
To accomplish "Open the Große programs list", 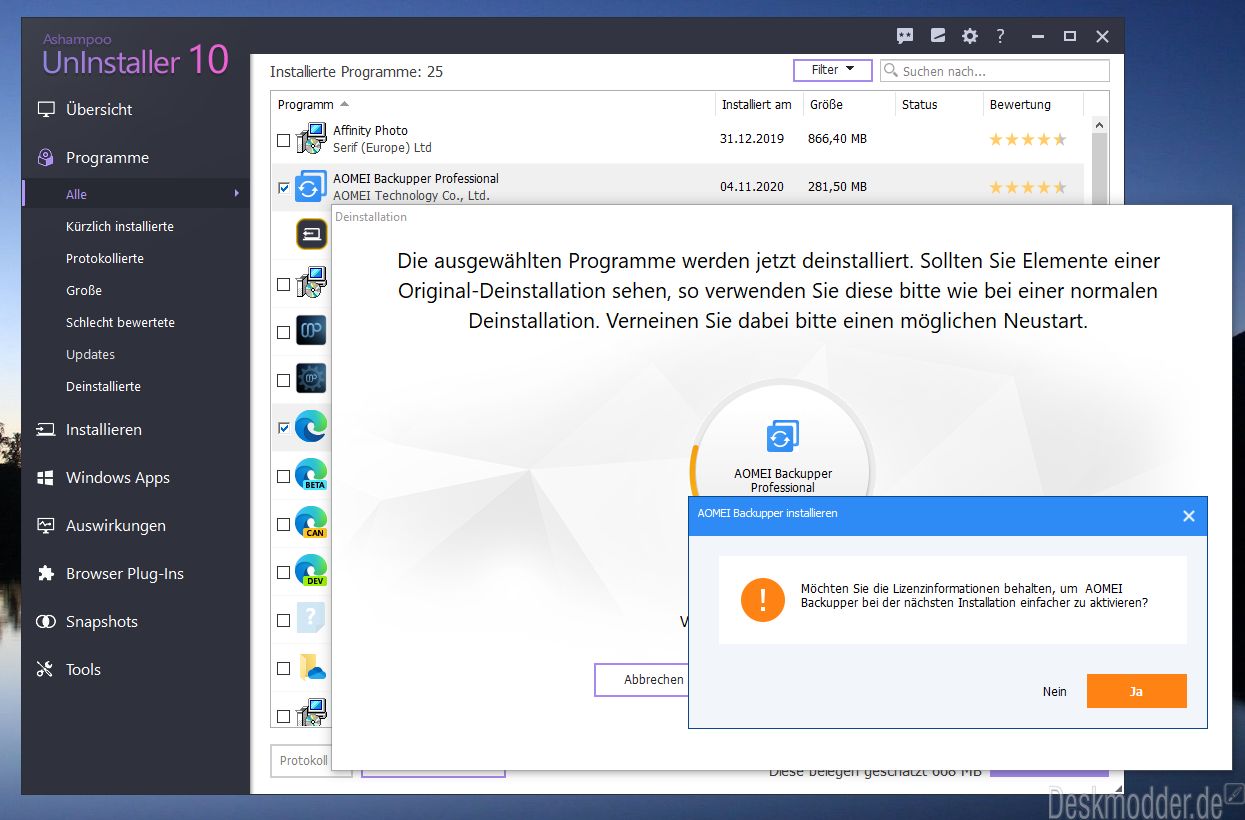I will pos(84,290).
